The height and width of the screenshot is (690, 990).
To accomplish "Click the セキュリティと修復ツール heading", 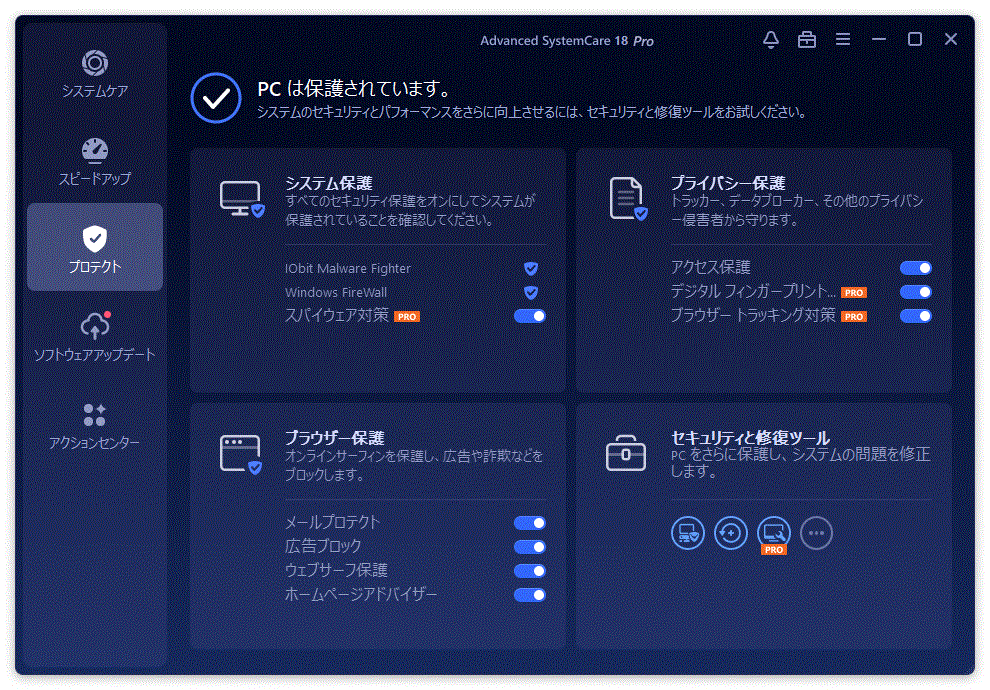I will tap(751, 438).
